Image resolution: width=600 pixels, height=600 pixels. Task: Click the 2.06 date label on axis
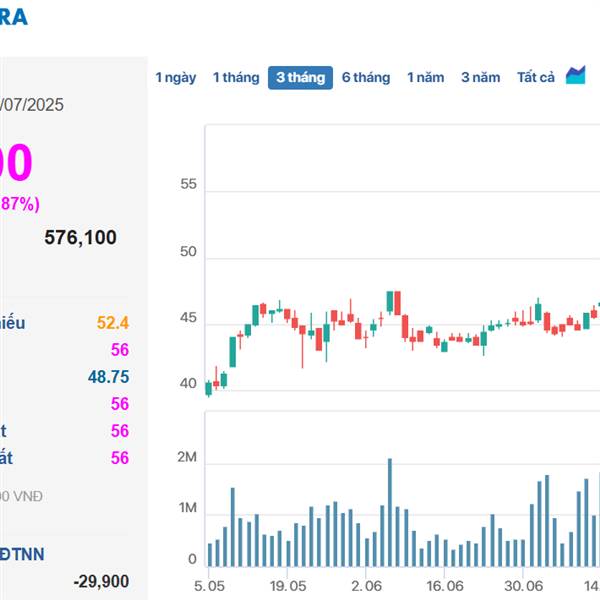(366, 586)
